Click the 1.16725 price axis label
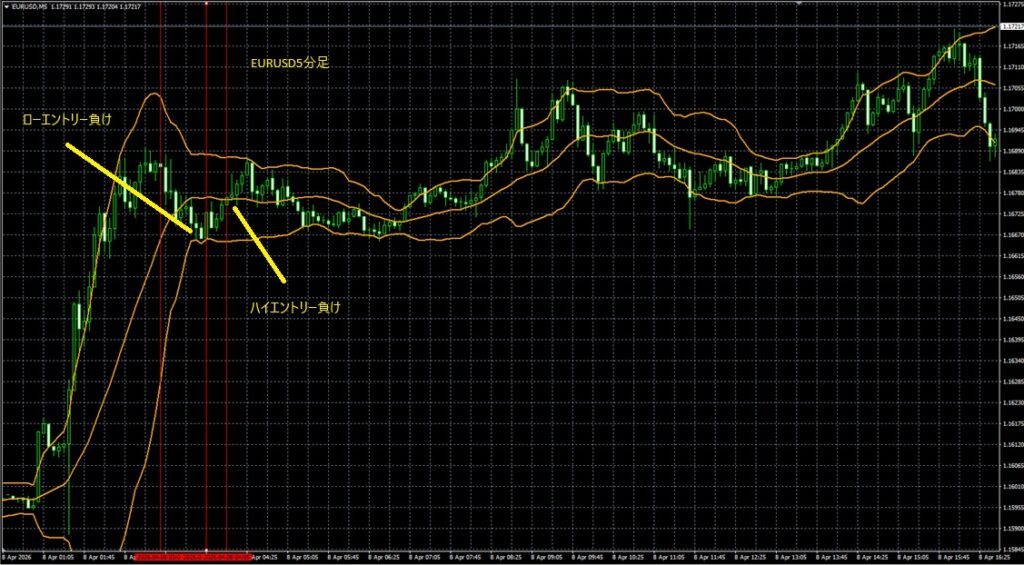1024x565 pixels. [x=1012, y=214]
